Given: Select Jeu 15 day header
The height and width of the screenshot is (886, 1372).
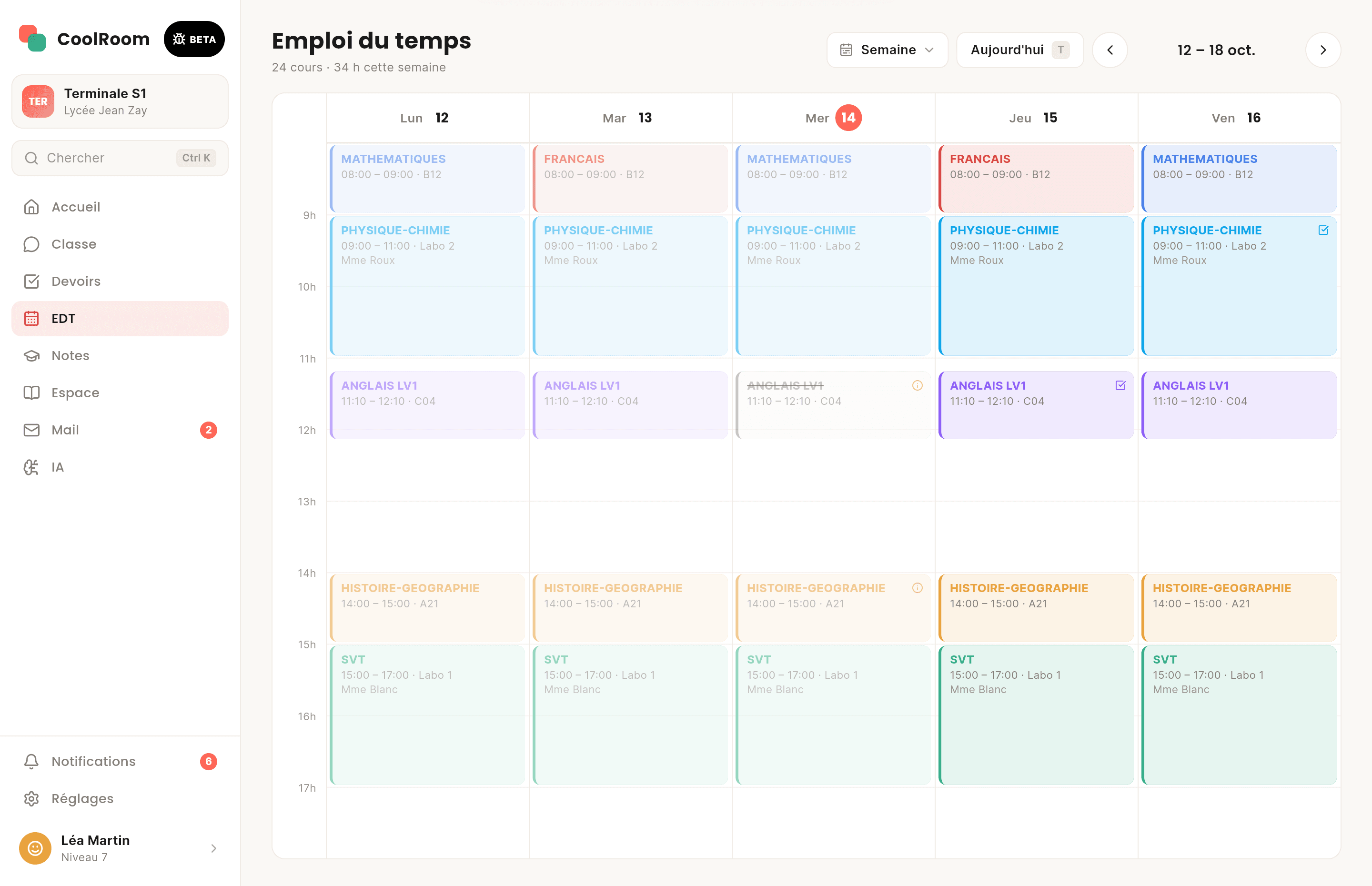Looking at the screenshot, I should [x=1036, y=118].
